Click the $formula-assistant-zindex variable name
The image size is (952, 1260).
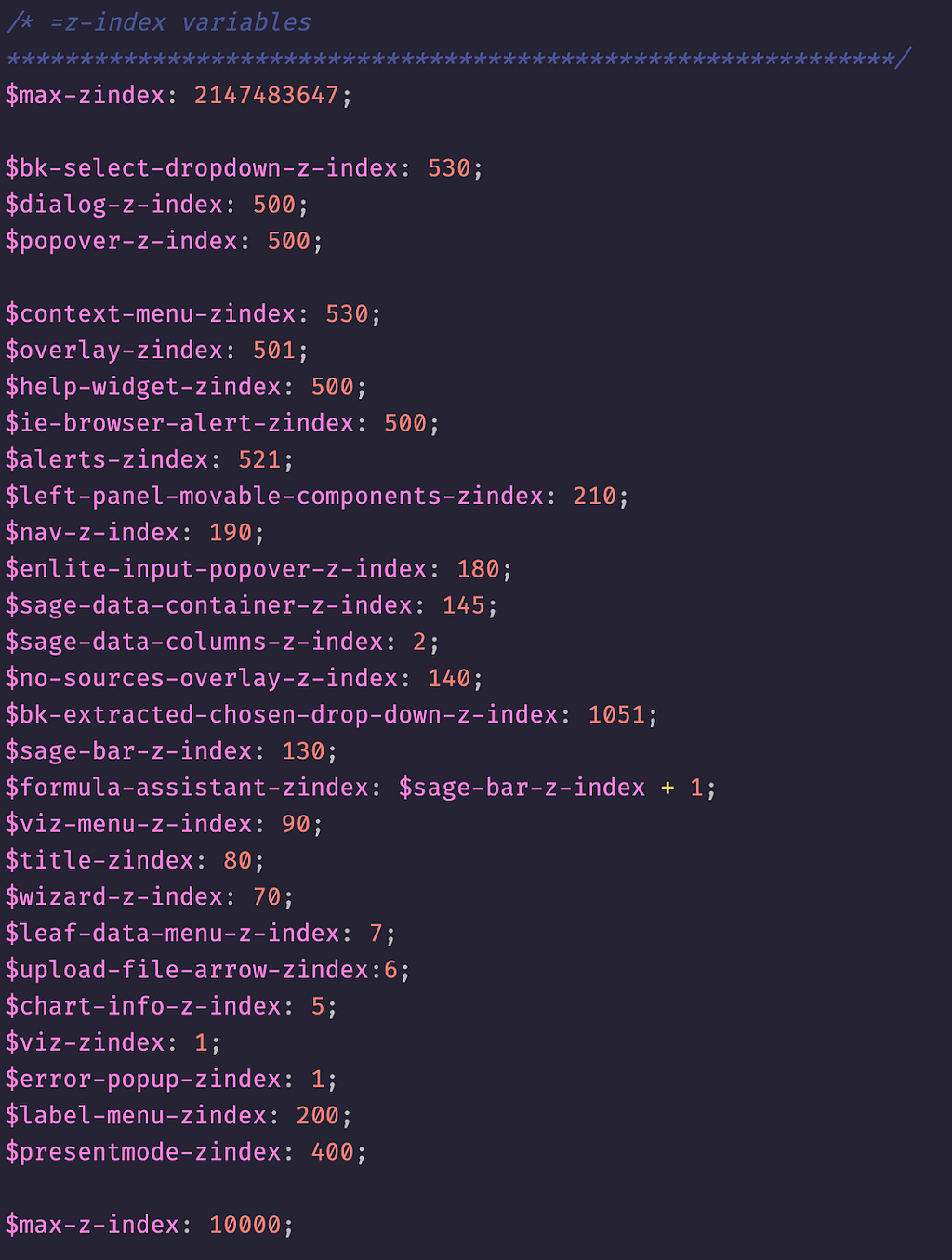[x=187, y=788]
